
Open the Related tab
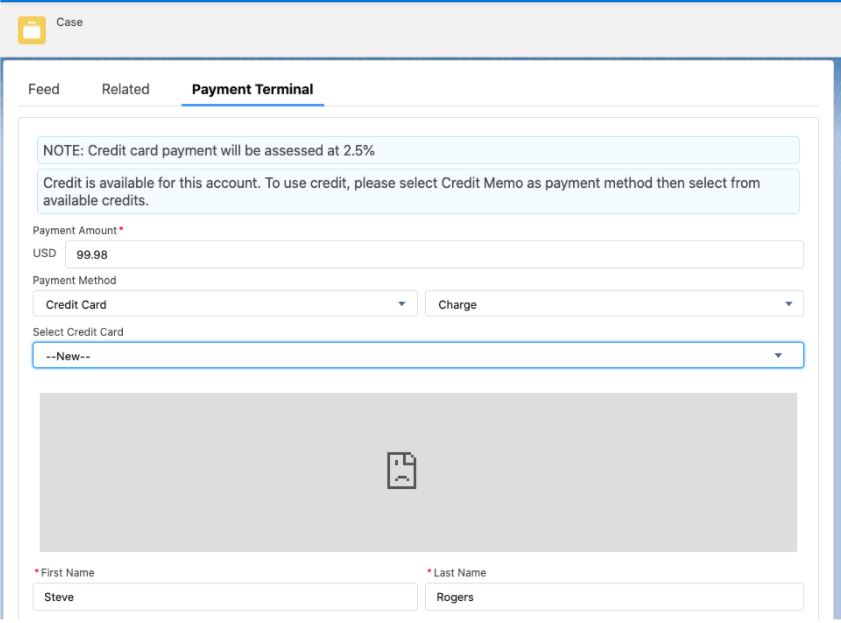click(x=125, y=89)
